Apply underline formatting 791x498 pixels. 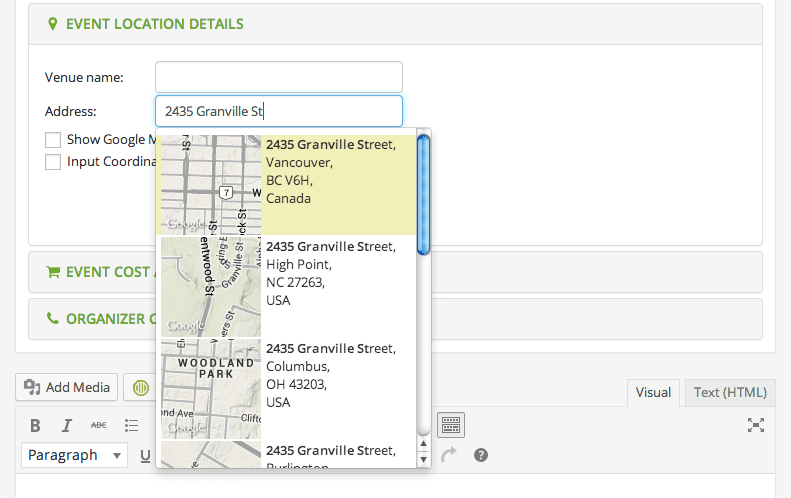145,456
